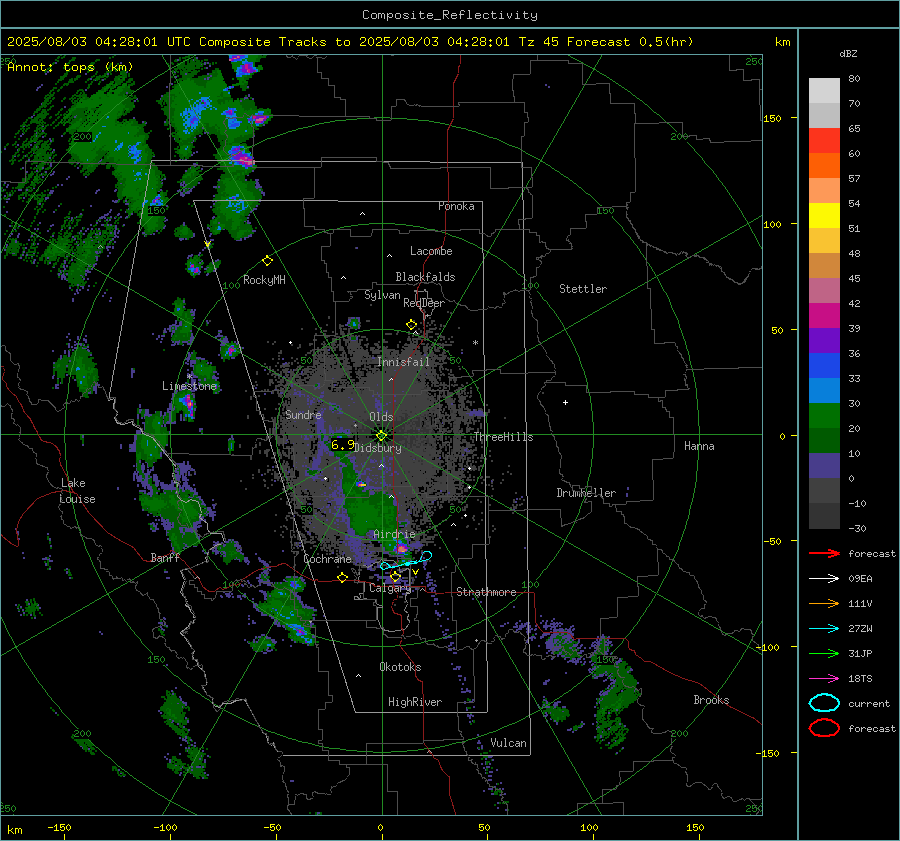Viewport: 900px width, 841px height.
Task: Select the magenta 42-39 dBZ color swatch
Action: [x=824, y=316]
